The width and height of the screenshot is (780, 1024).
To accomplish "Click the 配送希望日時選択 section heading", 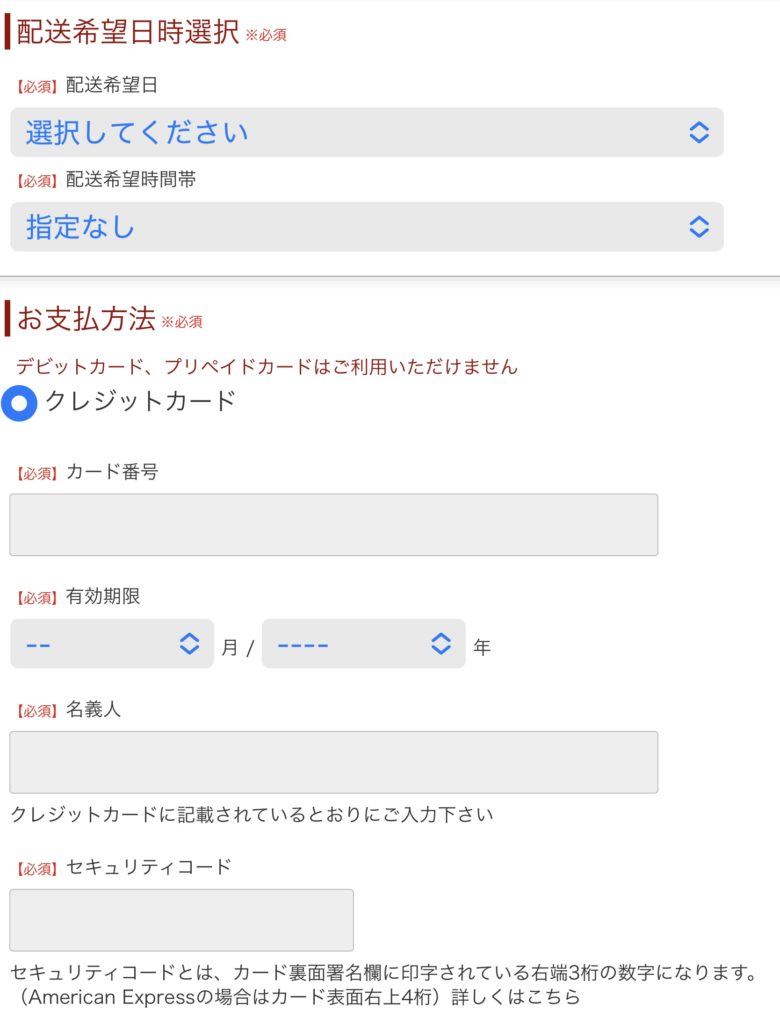I will (x=128, y=32).
